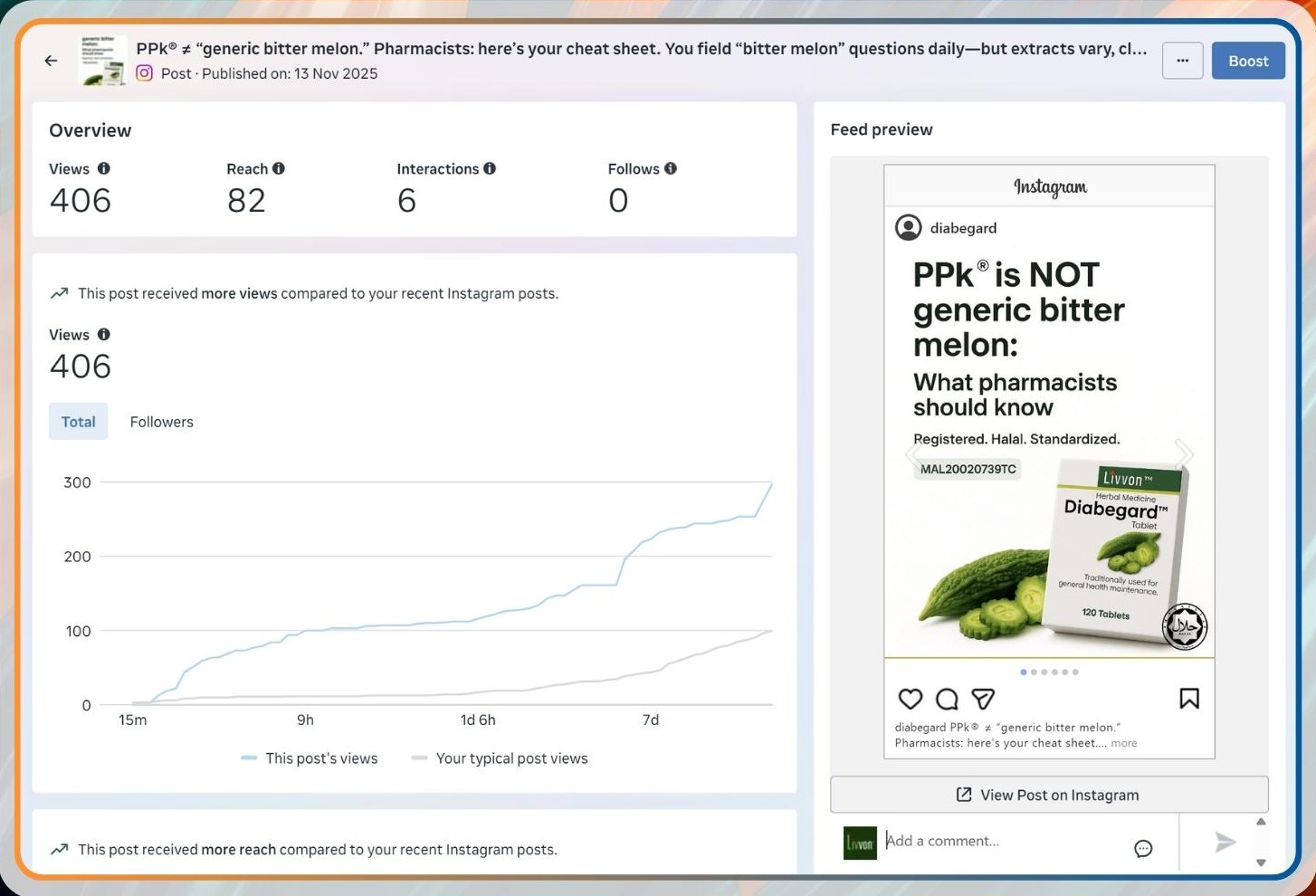Click the scroll down arrow in comment panel
This screenshot has width=1316, height=896.
(1261, 863)
